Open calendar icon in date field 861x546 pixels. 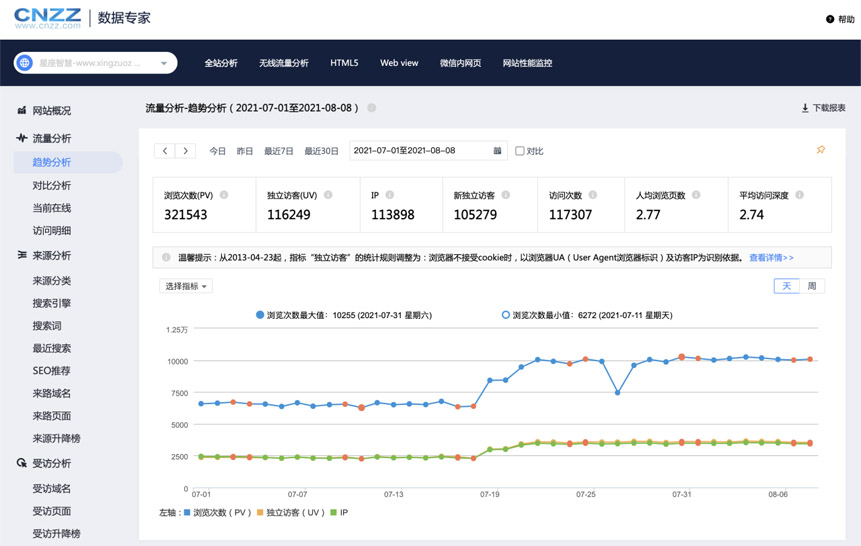497,151
